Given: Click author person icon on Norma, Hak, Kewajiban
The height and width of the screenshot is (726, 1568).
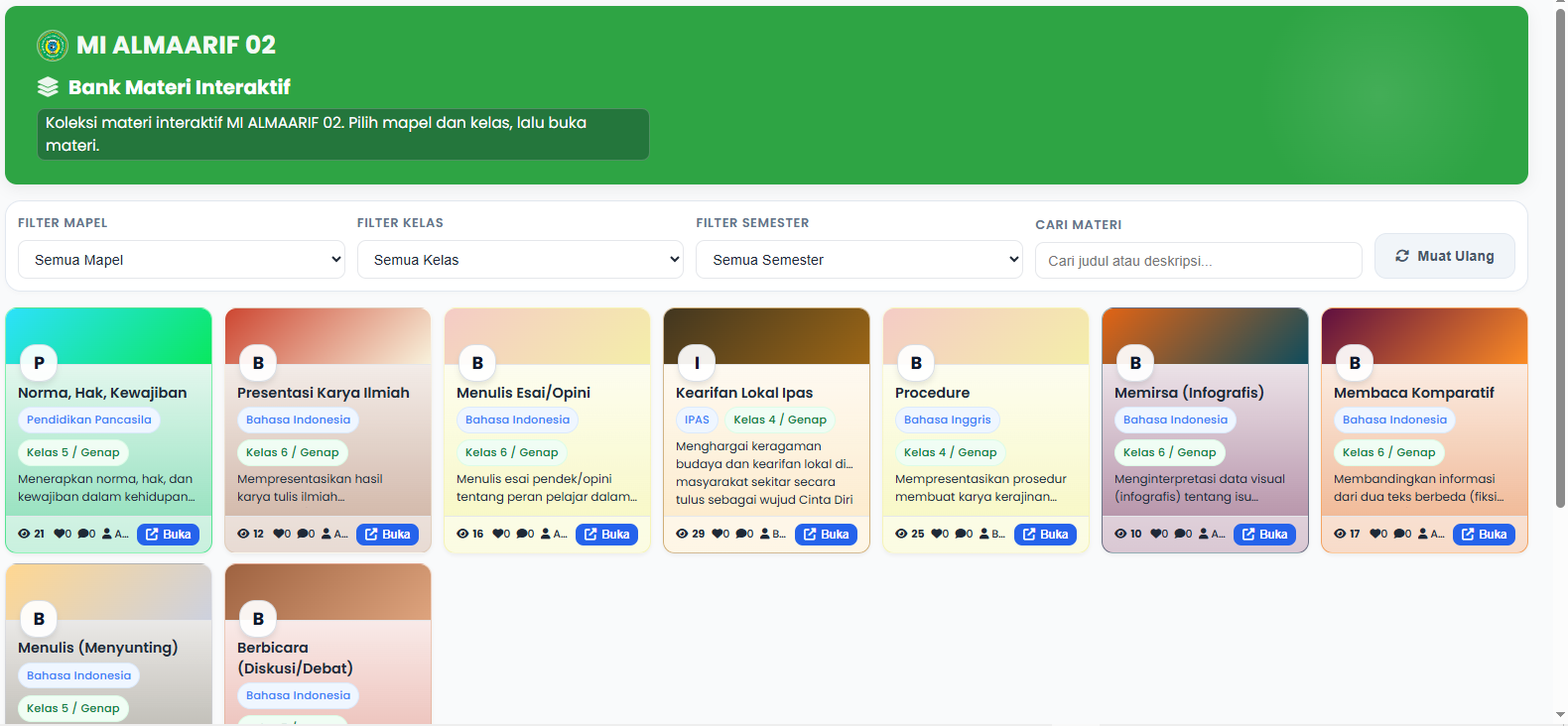Looking at the screenshot, I should [107, 534].
